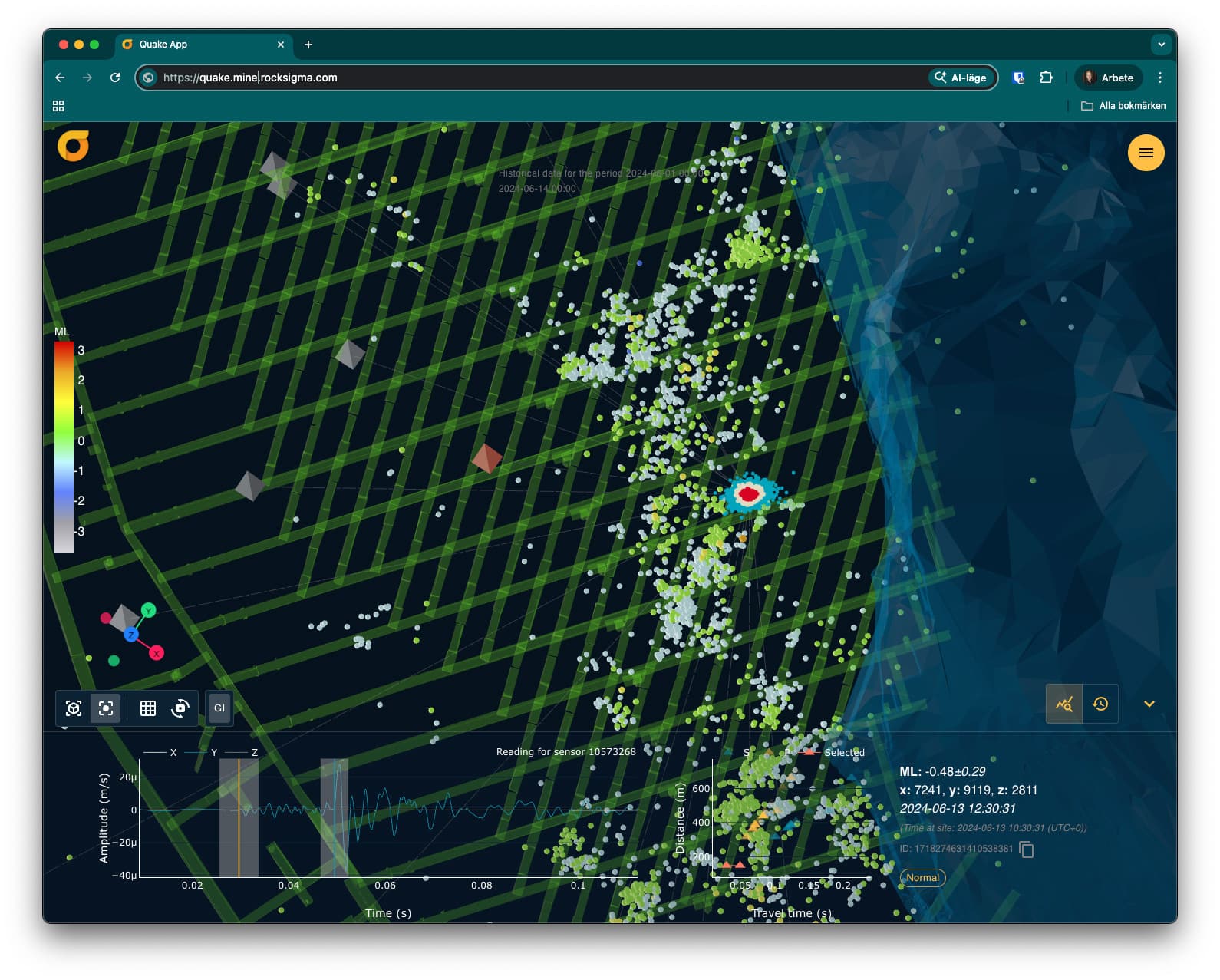
Task: Click the 'Historical data for the period' label
Action: pos(561,173)
